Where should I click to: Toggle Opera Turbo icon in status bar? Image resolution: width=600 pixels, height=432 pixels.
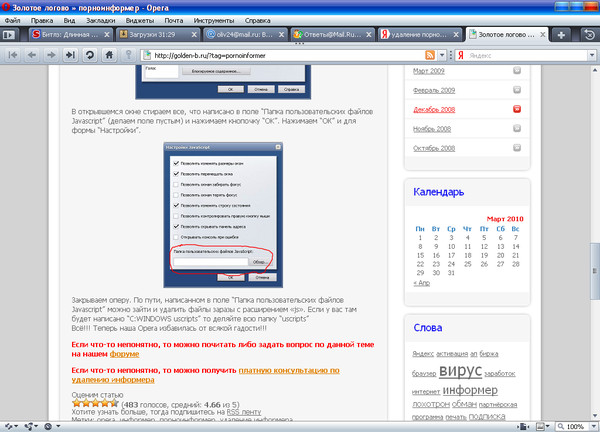tap(48, 426)
